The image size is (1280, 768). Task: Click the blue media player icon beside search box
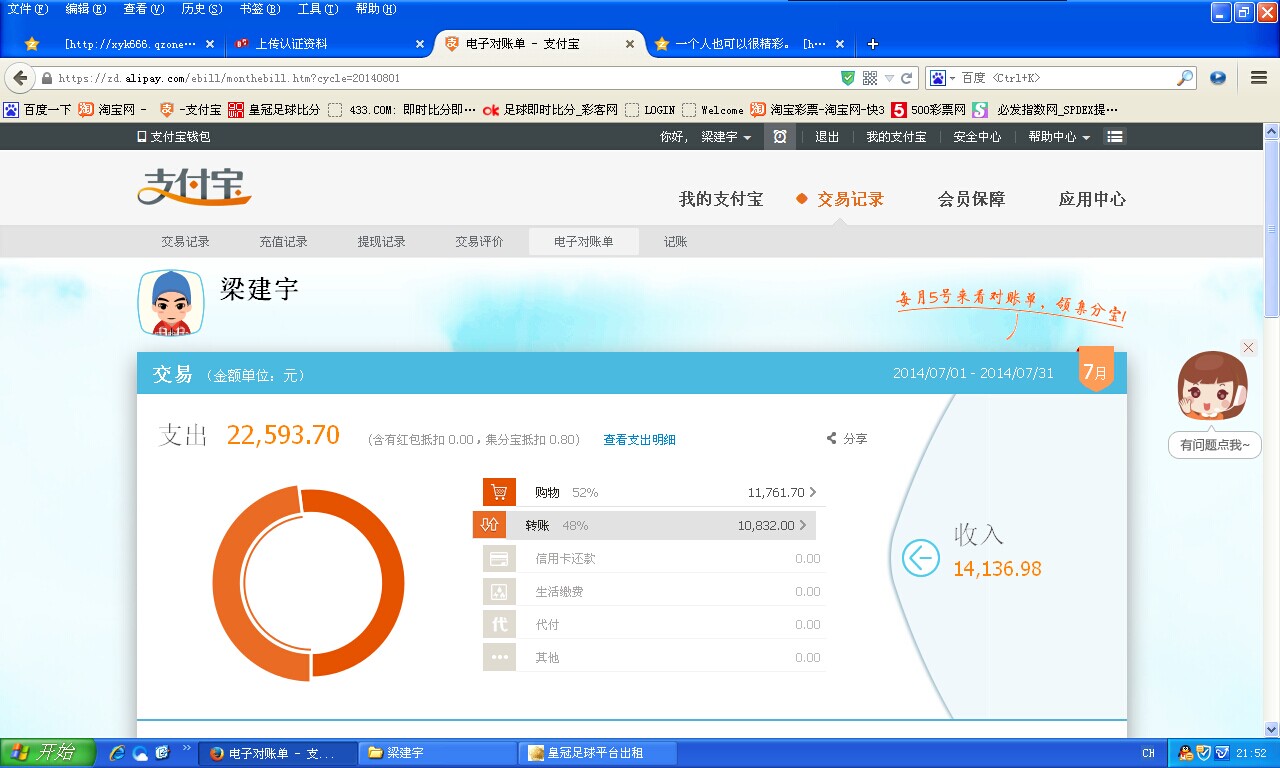tap(1217, 78)
